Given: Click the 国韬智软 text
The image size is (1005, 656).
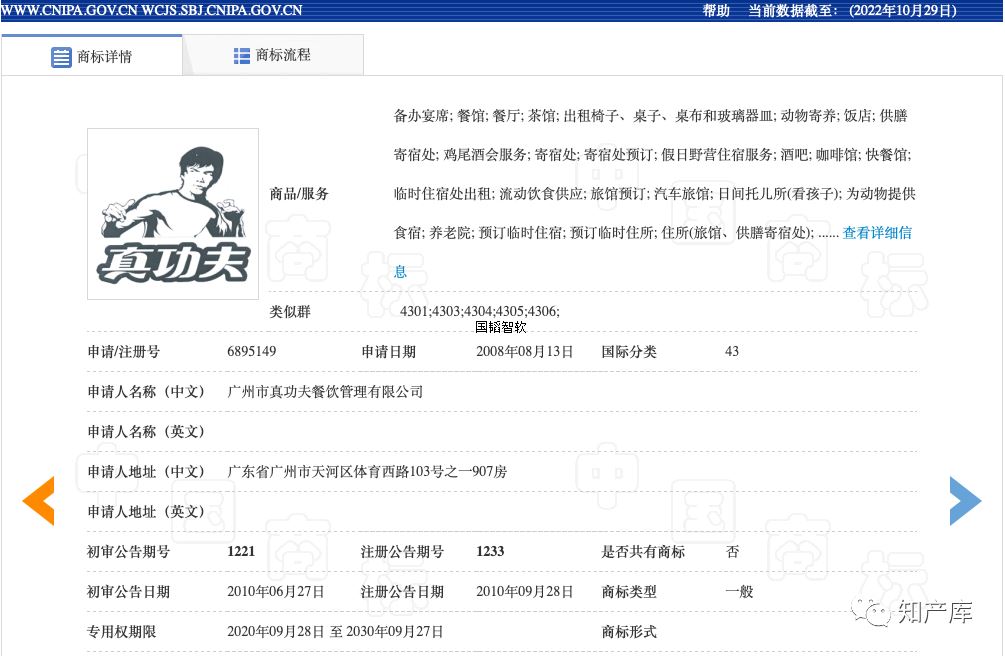Looking at the screenshot, I should click(501, 327).
